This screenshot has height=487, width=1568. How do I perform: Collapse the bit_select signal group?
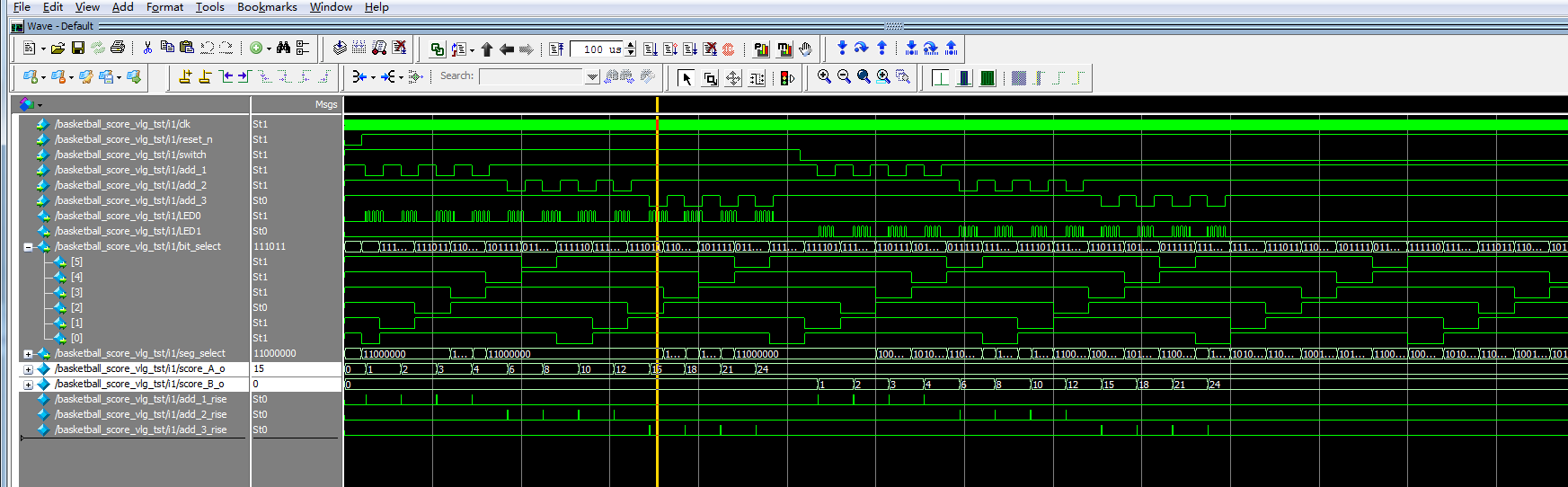point(28,247)
